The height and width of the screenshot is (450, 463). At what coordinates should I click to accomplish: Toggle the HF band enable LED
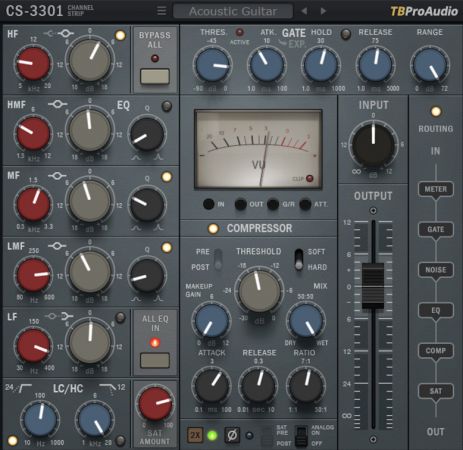point(120,35)
